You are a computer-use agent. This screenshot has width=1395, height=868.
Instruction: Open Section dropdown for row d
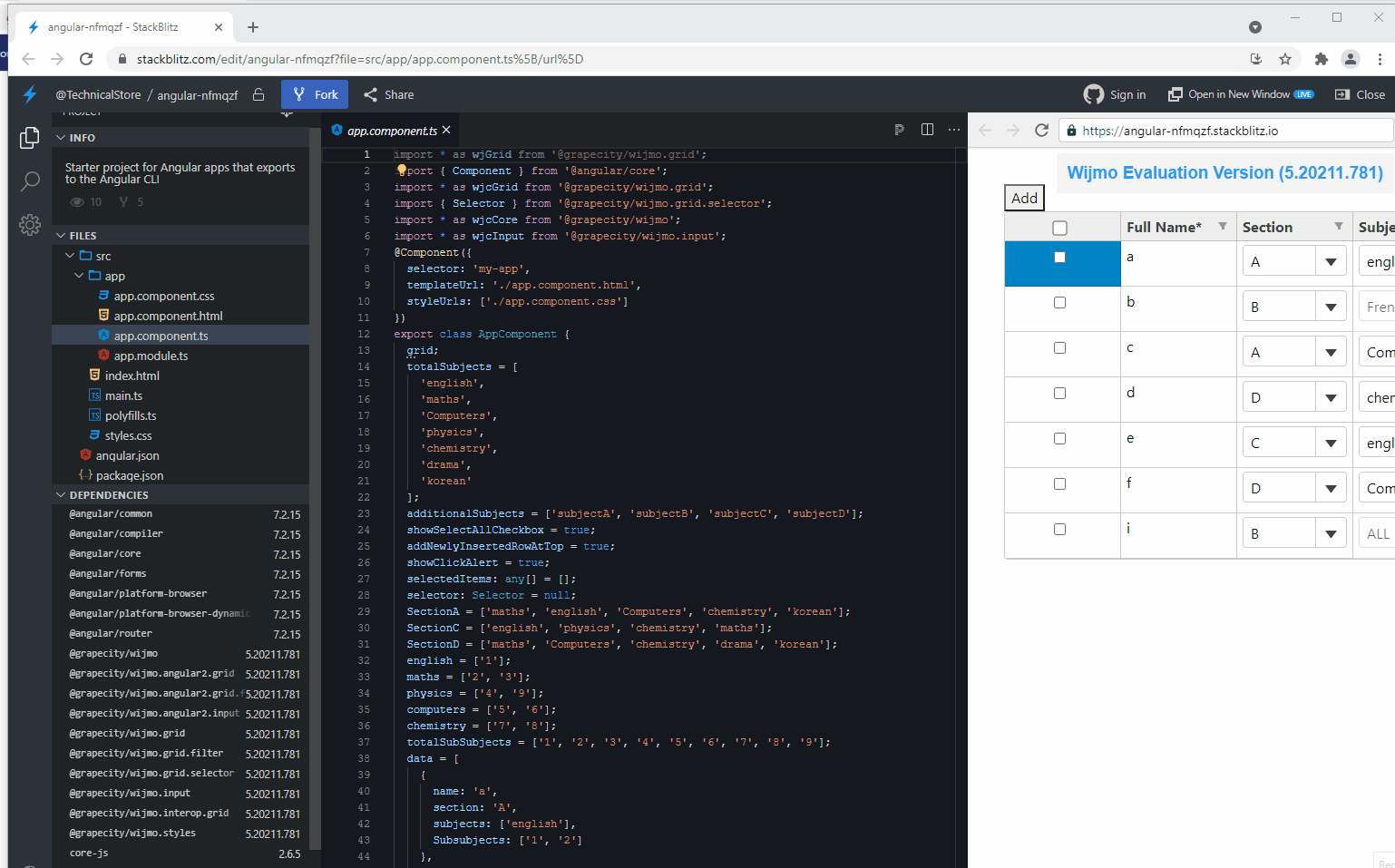coord(1331,397)
